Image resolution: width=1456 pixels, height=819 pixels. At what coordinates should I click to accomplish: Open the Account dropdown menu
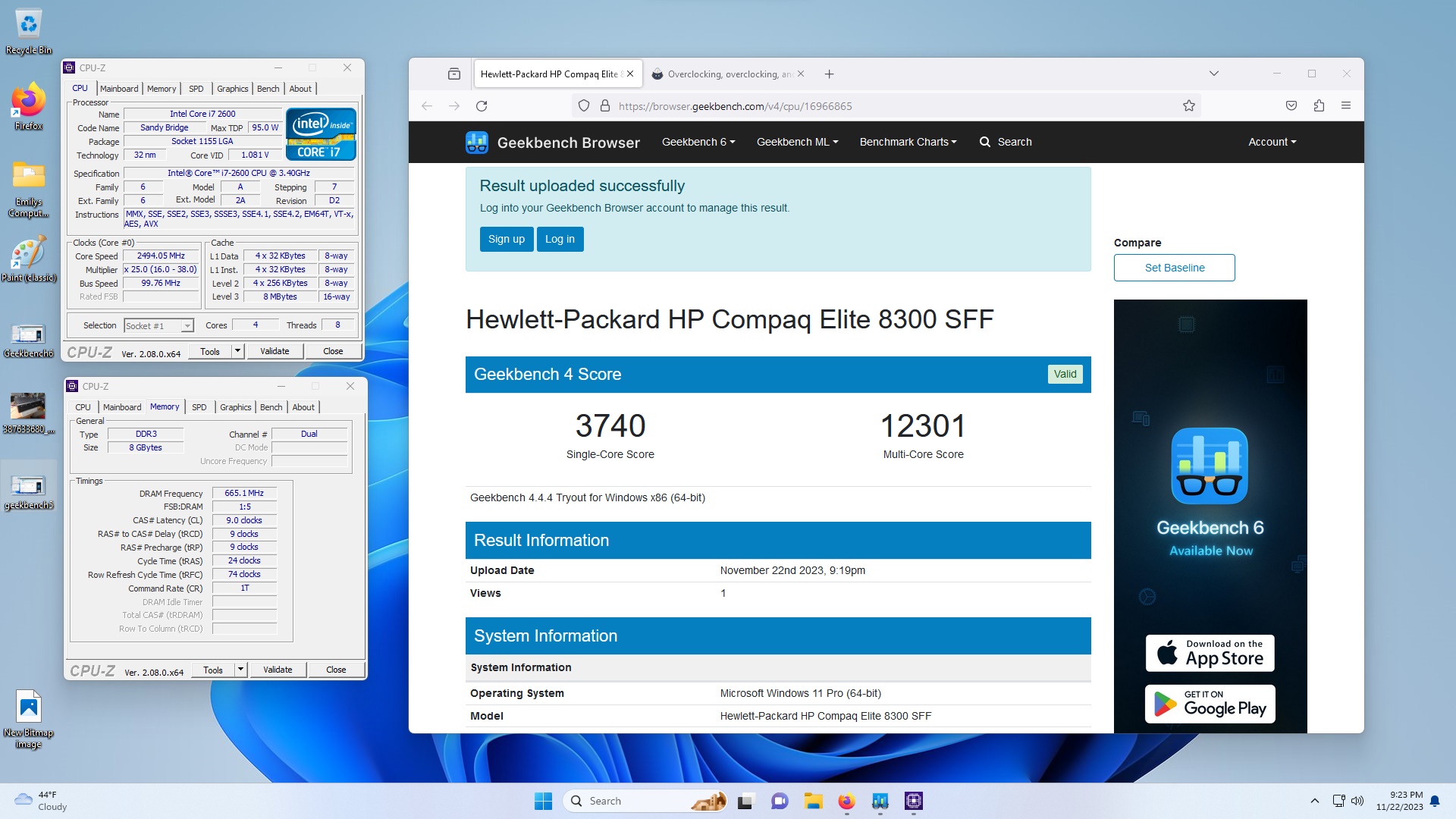1272,142
